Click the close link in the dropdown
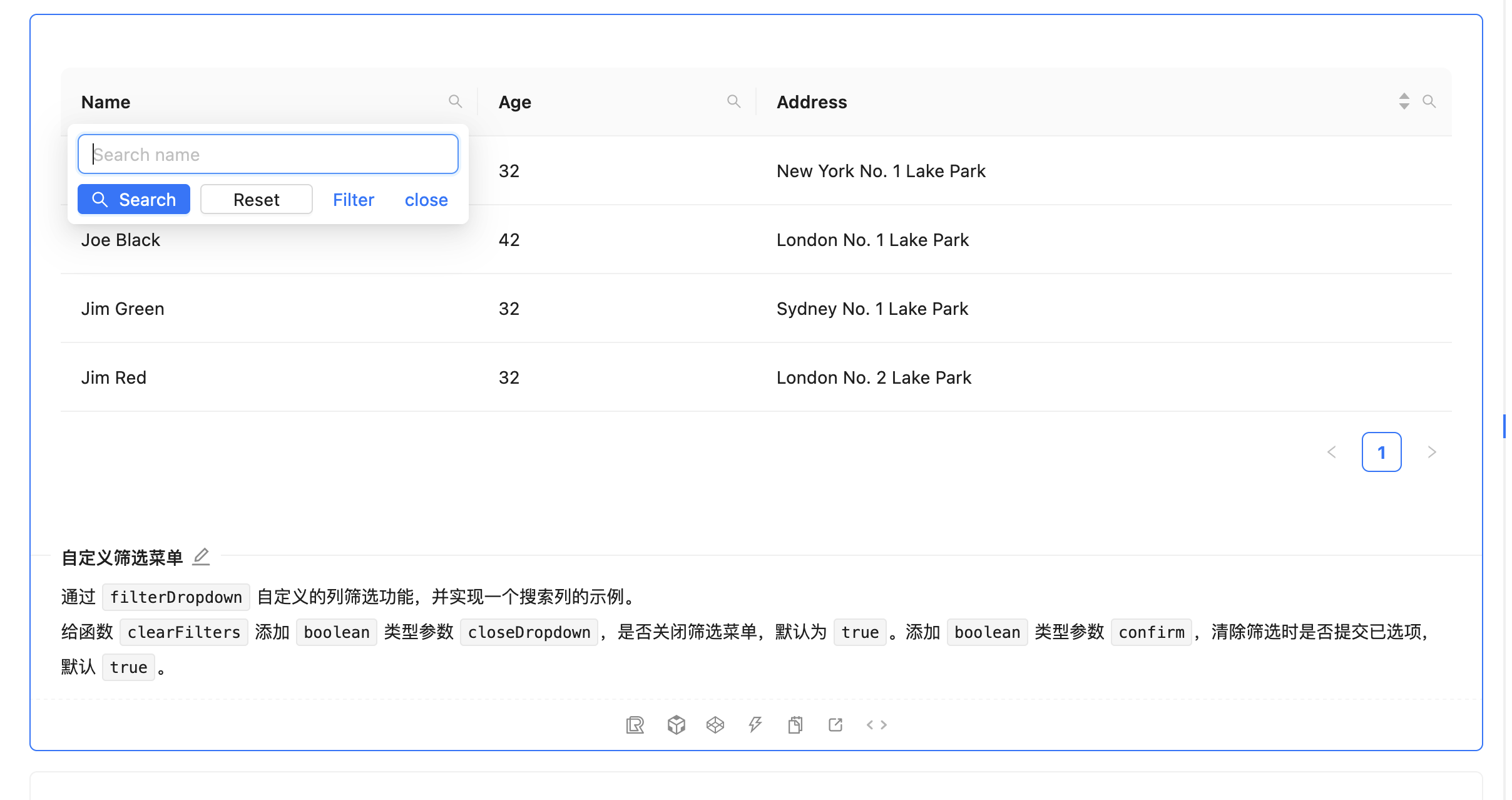The height and width of the screenshot is (800, 1512). point(426,199)
